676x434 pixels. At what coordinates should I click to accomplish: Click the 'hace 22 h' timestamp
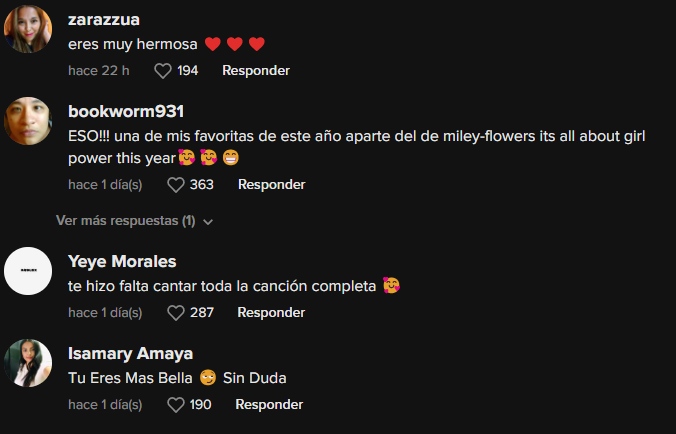(99, 71)
